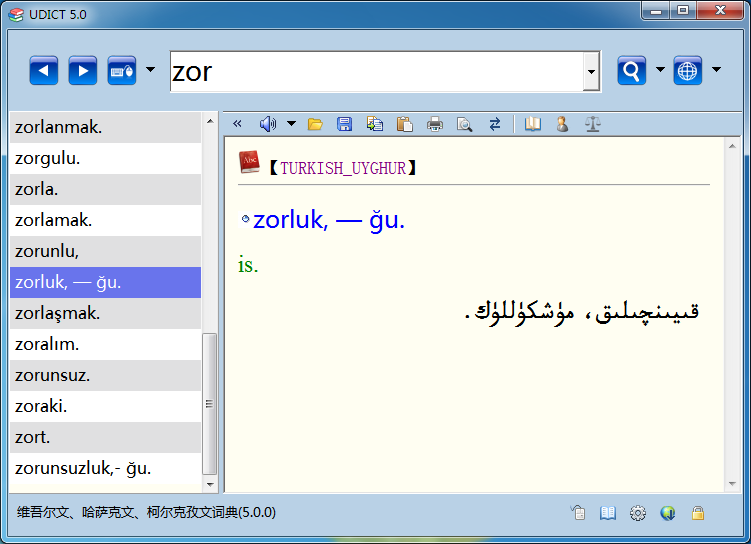Viewport: 751px width, 544px height.
Task: Click the back navigation arrow button
Action: tap(43, 71)
